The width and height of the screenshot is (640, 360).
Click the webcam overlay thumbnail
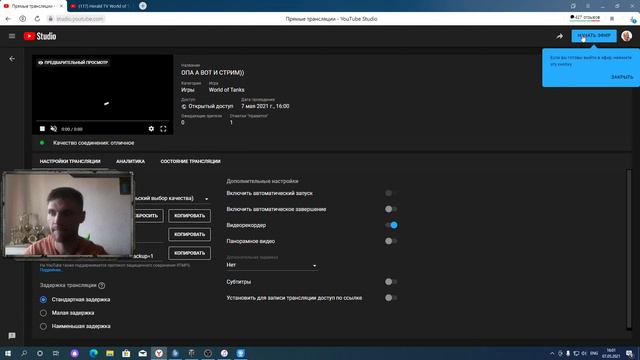[69, 215]
